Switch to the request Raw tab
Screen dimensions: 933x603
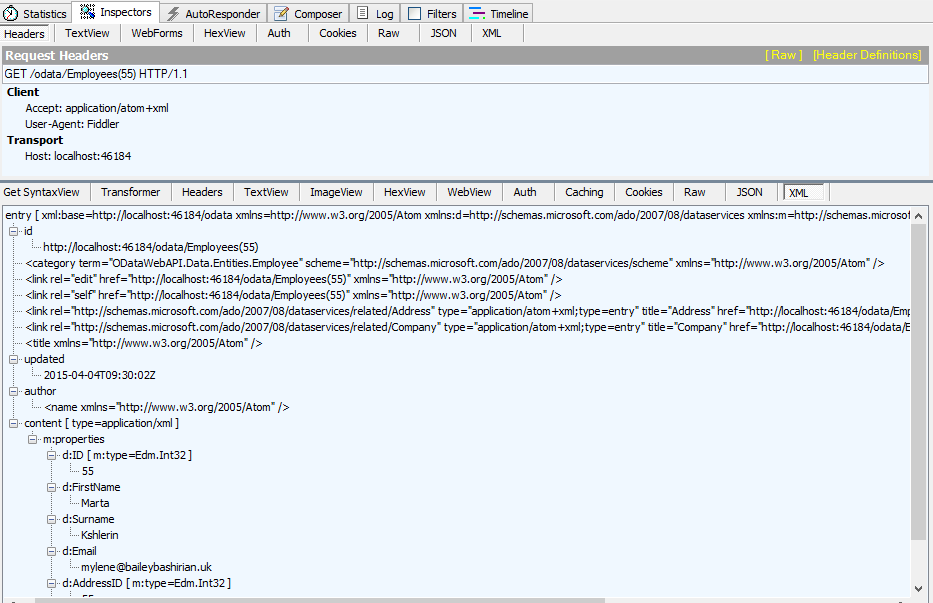pyautogui.click(x=389, y=33)
